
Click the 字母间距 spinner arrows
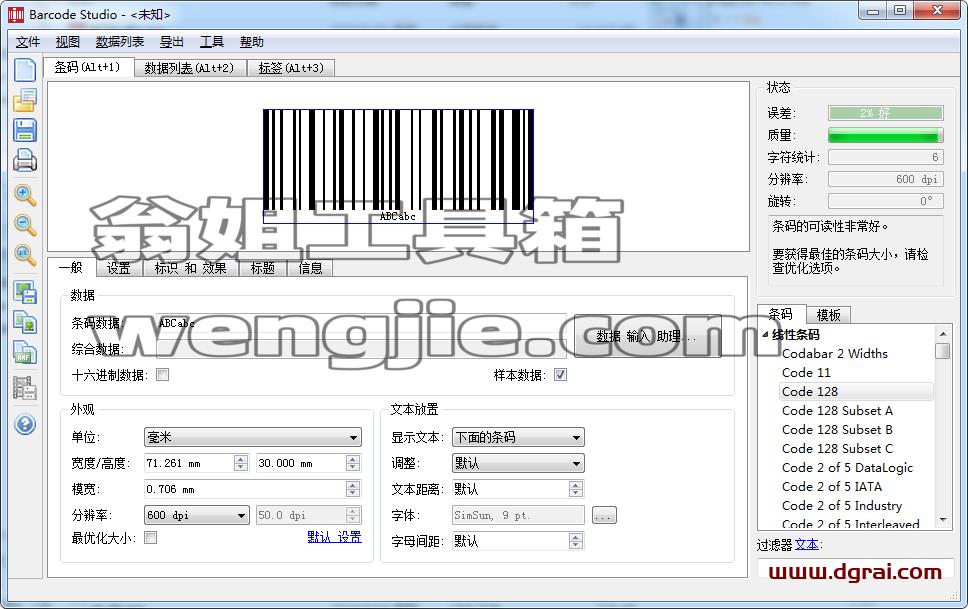tap(575, 541)
